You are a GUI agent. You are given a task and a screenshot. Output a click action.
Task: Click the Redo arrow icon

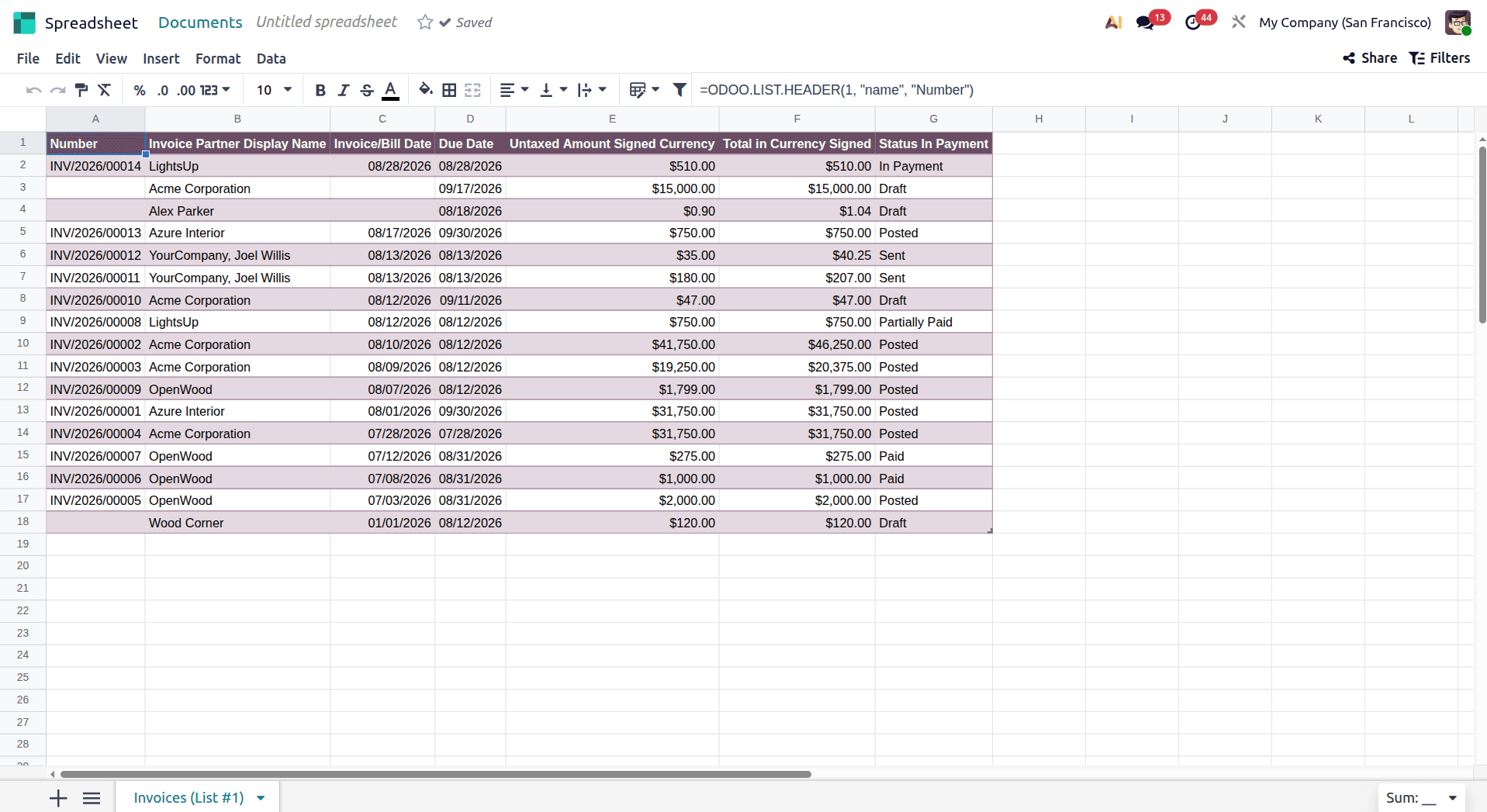[57, 90]
